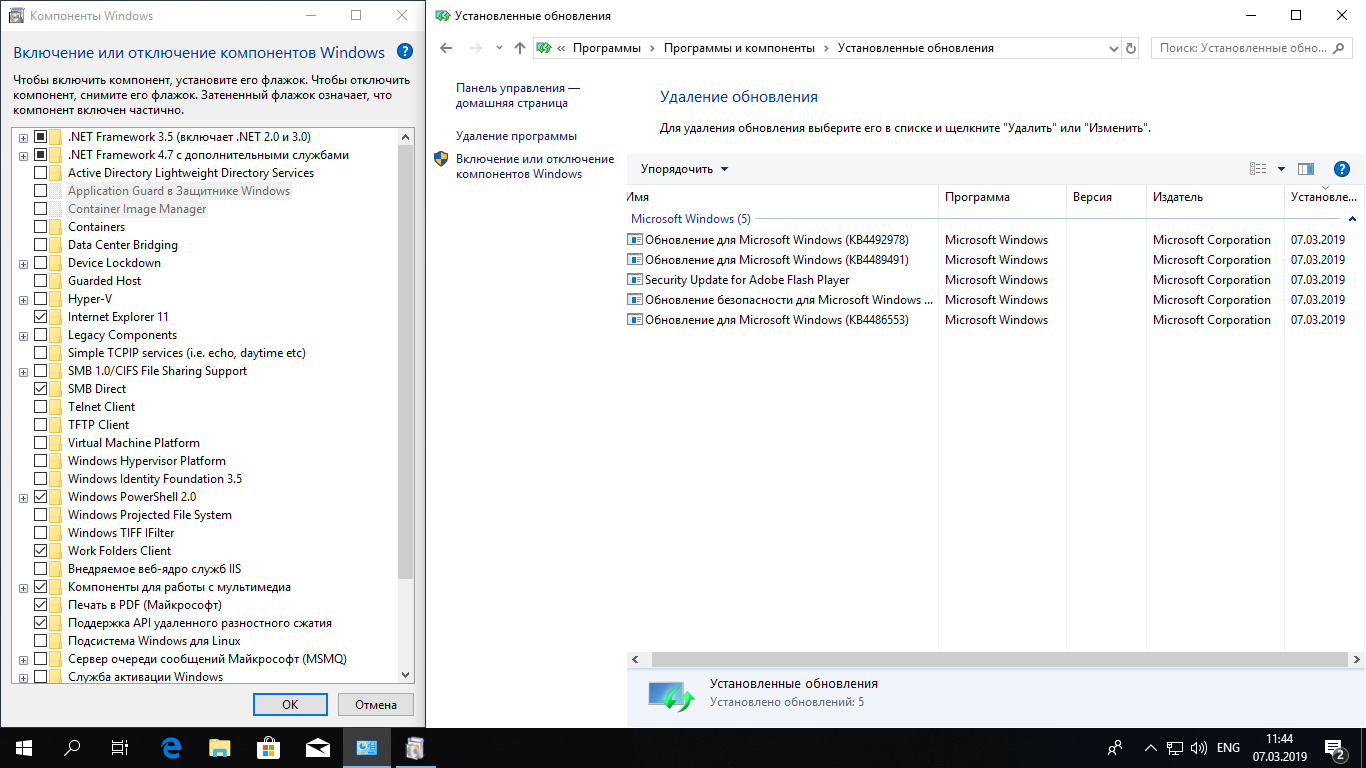Uncheck Internet Explorer 11
The height and width of the screenshot is (768, 1366).
point(40,317)
